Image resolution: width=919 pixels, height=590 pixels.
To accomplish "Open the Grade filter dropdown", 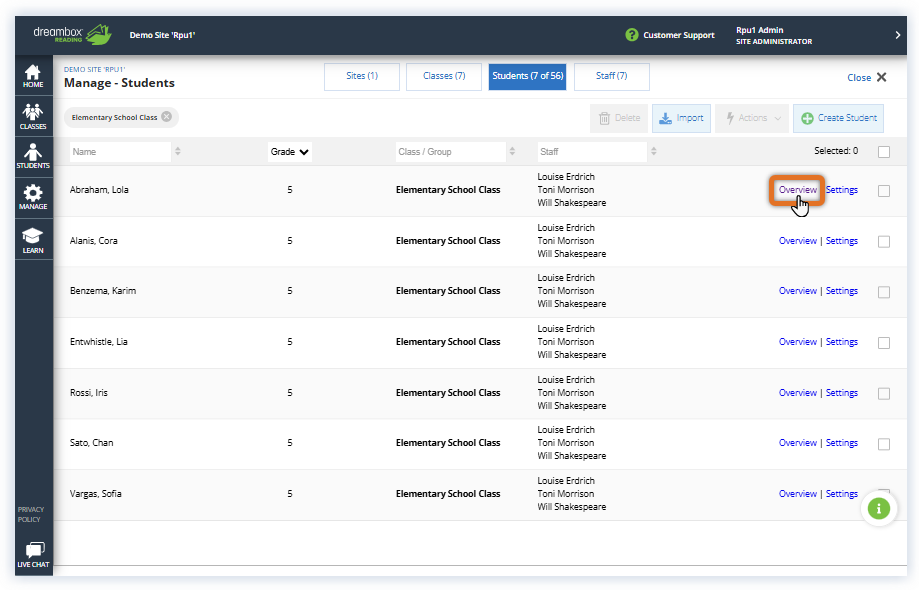I will click(289, 150).
